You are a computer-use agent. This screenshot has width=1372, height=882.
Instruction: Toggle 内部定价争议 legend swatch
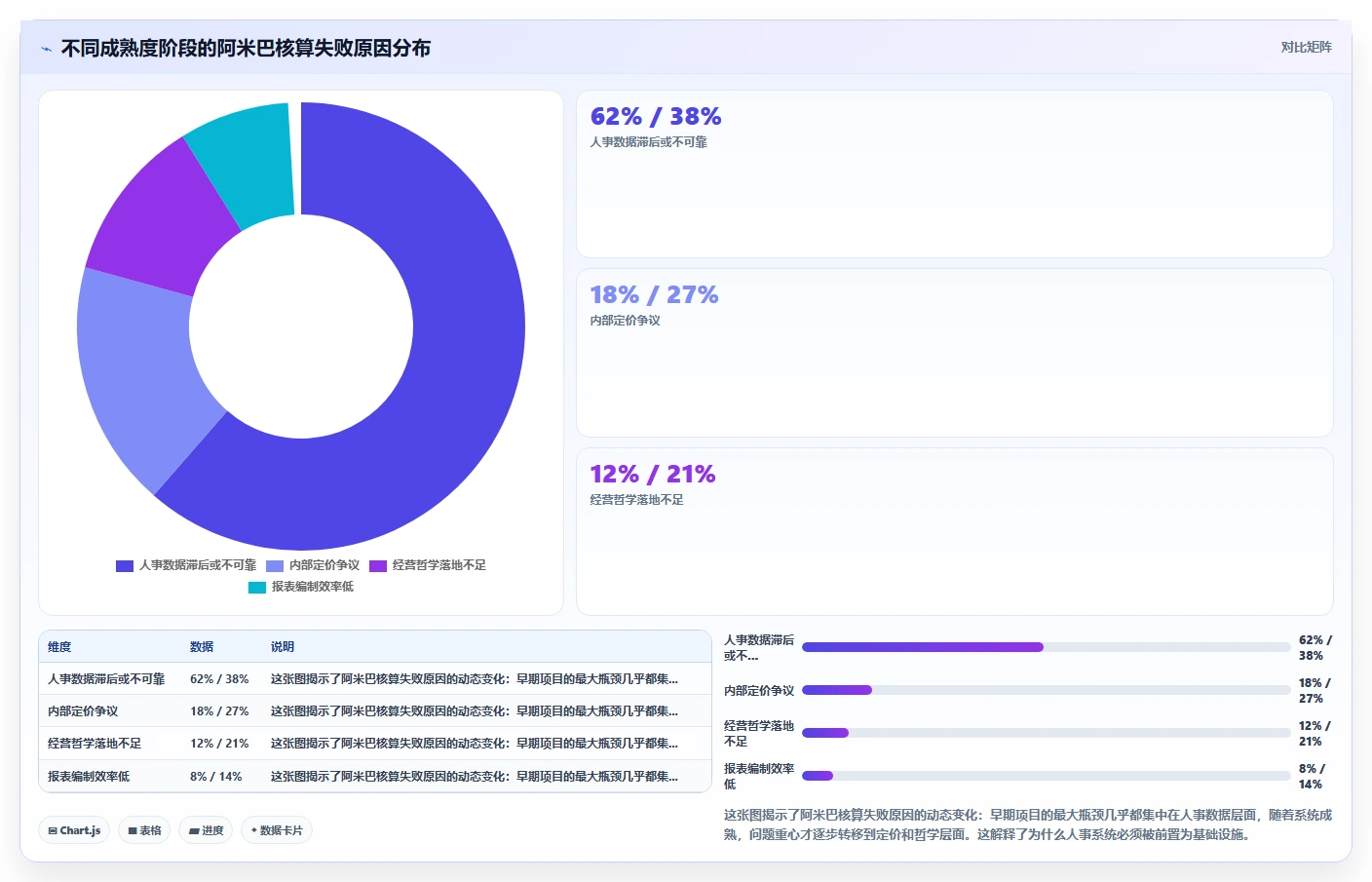(x=275, y=565)
